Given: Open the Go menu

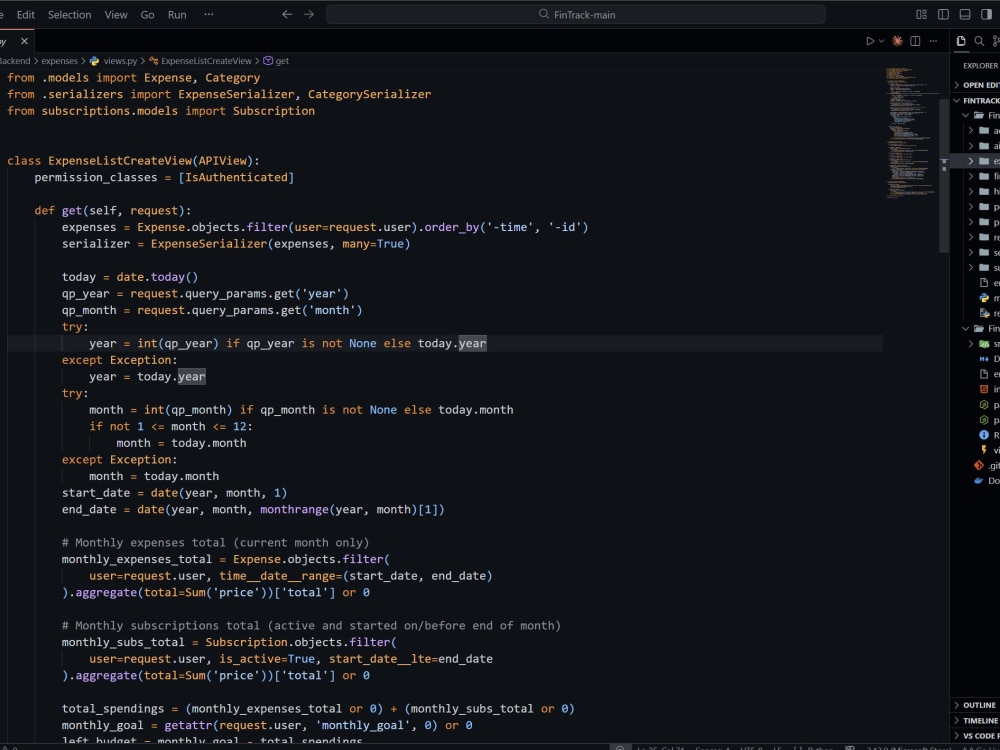Looking at the screenshot, I should coord(147,14).
